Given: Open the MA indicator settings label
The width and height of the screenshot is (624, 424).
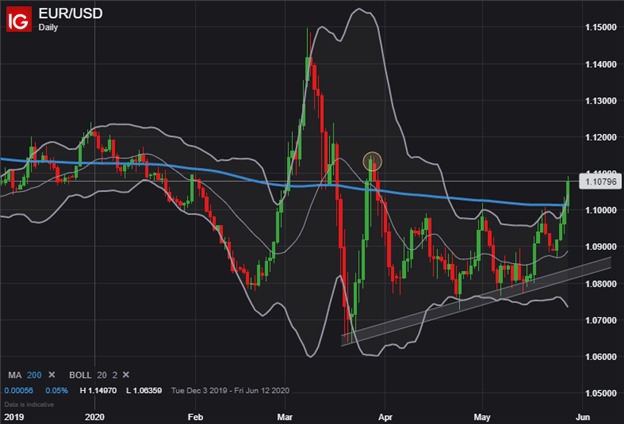Looking at the screenshot, I should [x=15, y=375].
